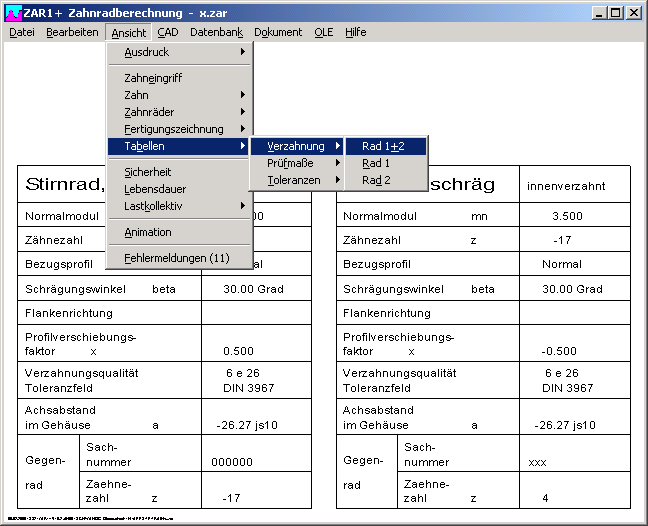Select Rad 1 table option
648x526 pixels.
[x=376, y=163]
